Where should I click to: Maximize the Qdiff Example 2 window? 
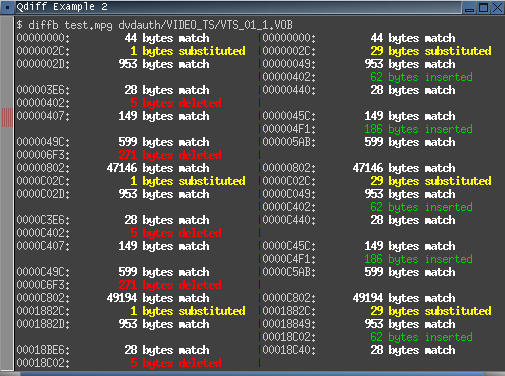click(x=483, y=7)
